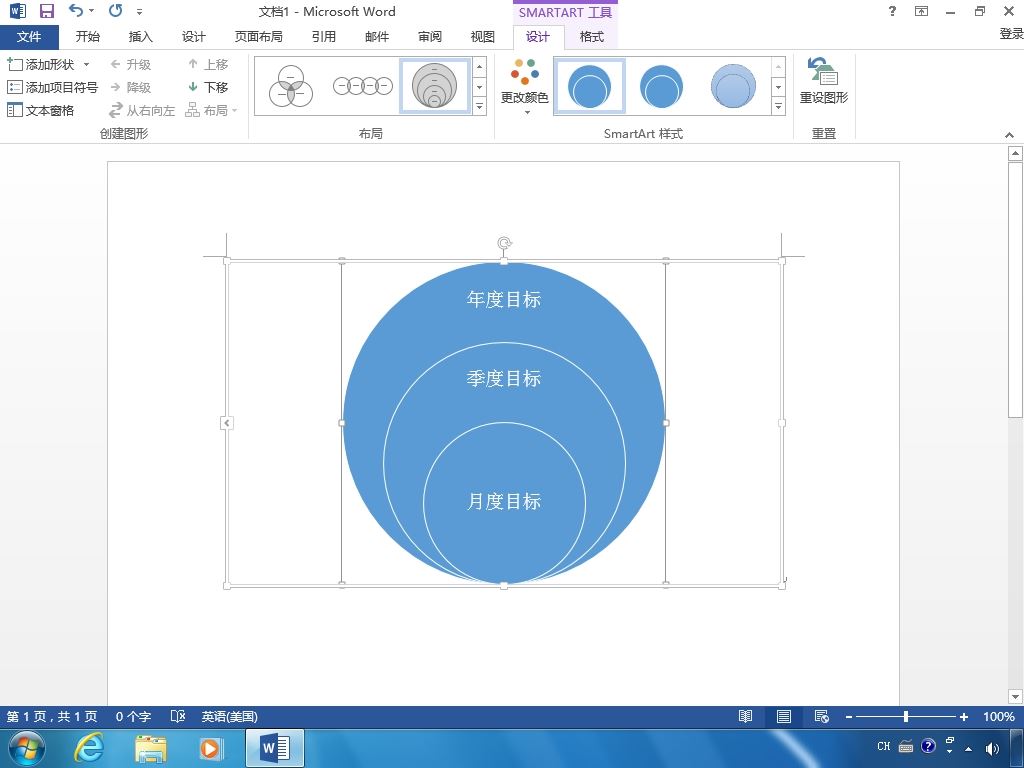Click 100% zoom level
This screenshot has width=1024, height=768.
(x=999, y=716)
